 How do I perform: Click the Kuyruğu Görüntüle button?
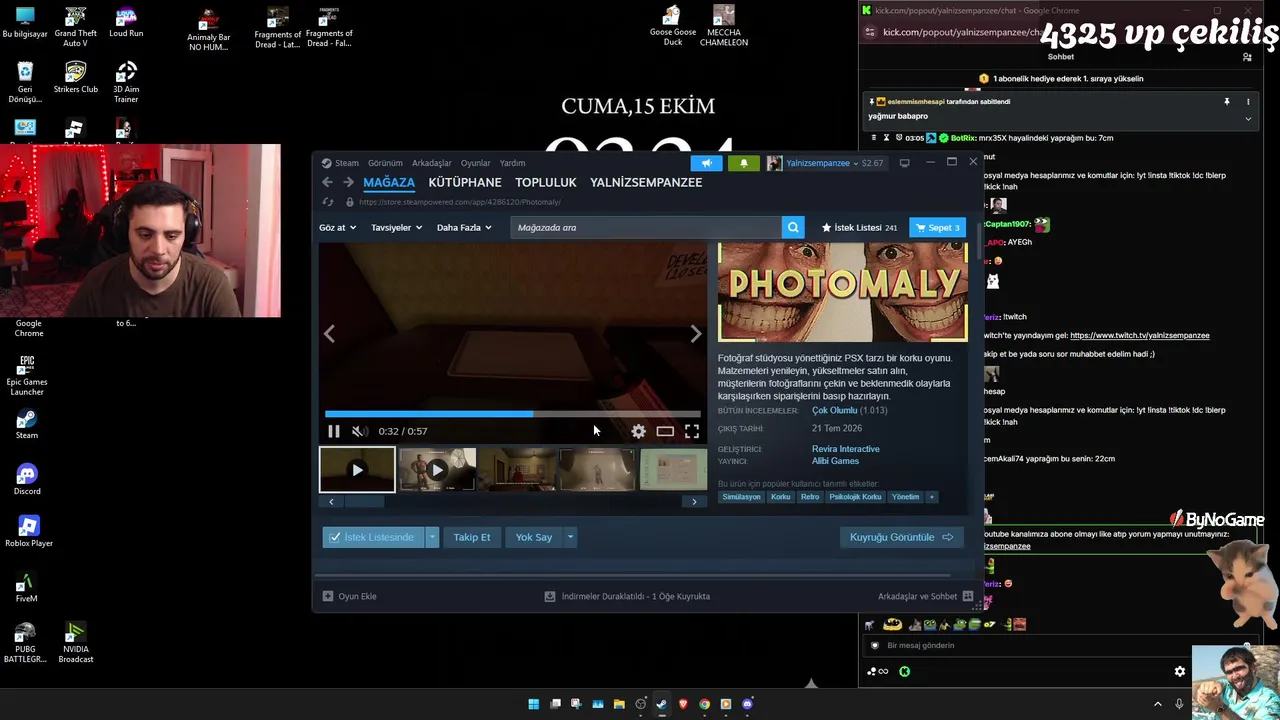pyautogui.click(x=901, y=537)
